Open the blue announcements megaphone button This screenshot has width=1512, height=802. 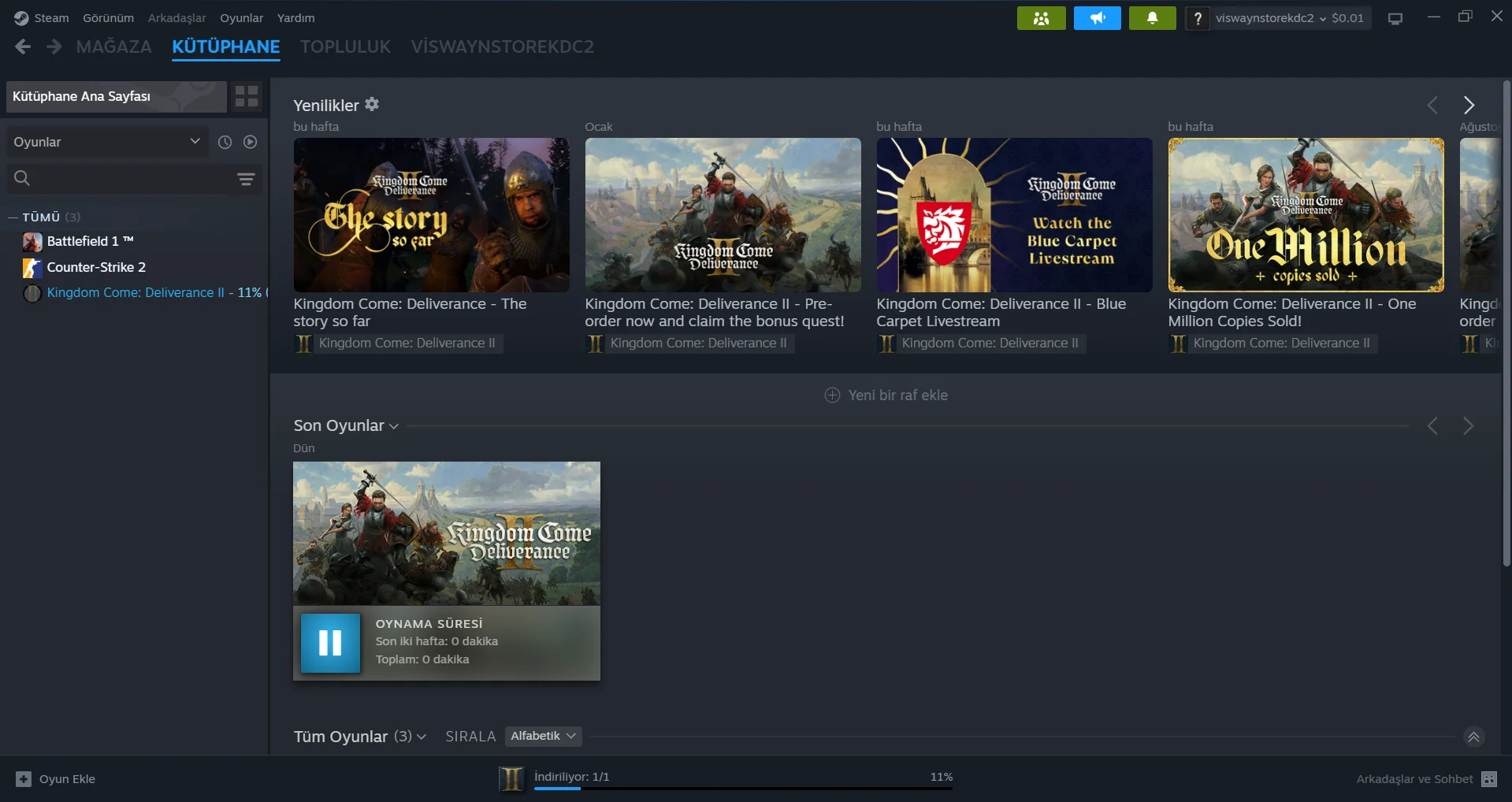[x=1097, y=18]
